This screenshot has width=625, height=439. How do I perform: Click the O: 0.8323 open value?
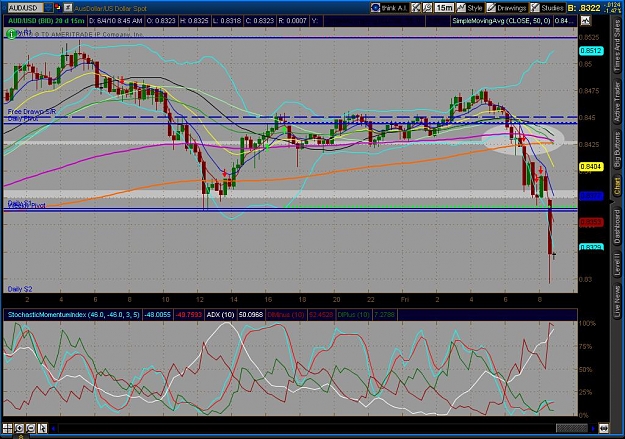(x=161, y=21)
